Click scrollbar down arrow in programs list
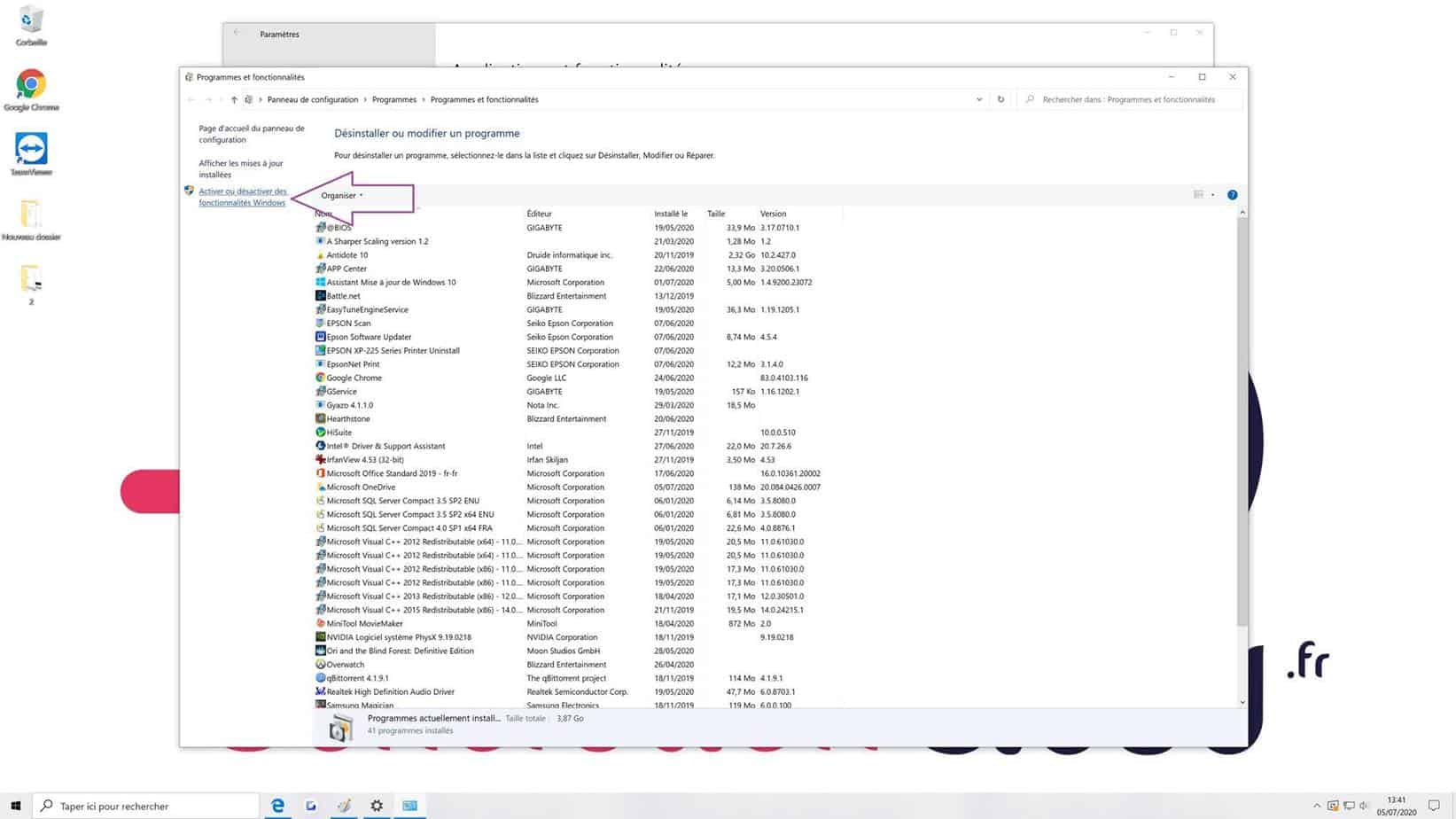 coord(1242,702)
